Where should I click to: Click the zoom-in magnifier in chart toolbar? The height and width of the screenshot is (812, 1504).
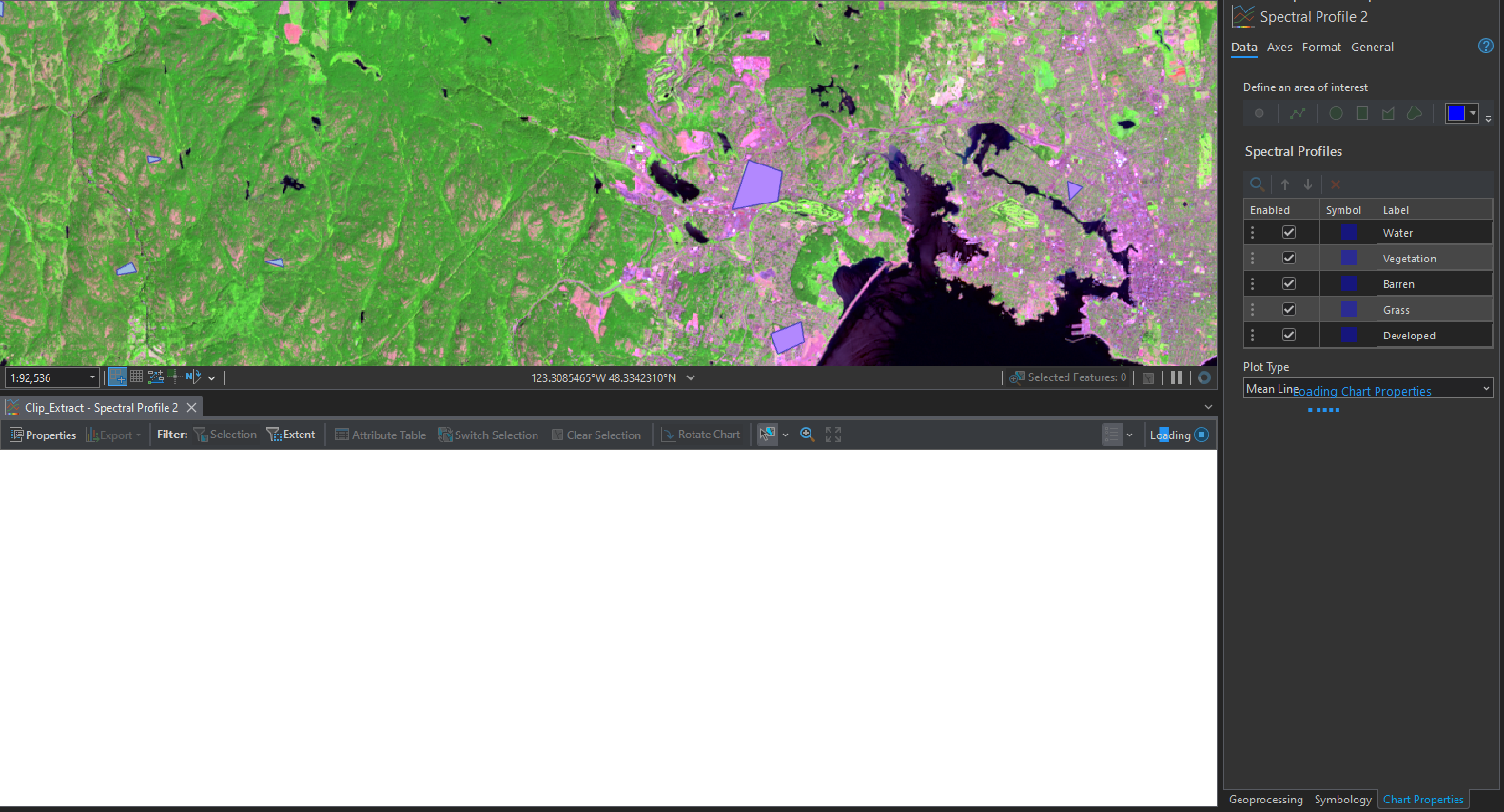pos(808,435)
